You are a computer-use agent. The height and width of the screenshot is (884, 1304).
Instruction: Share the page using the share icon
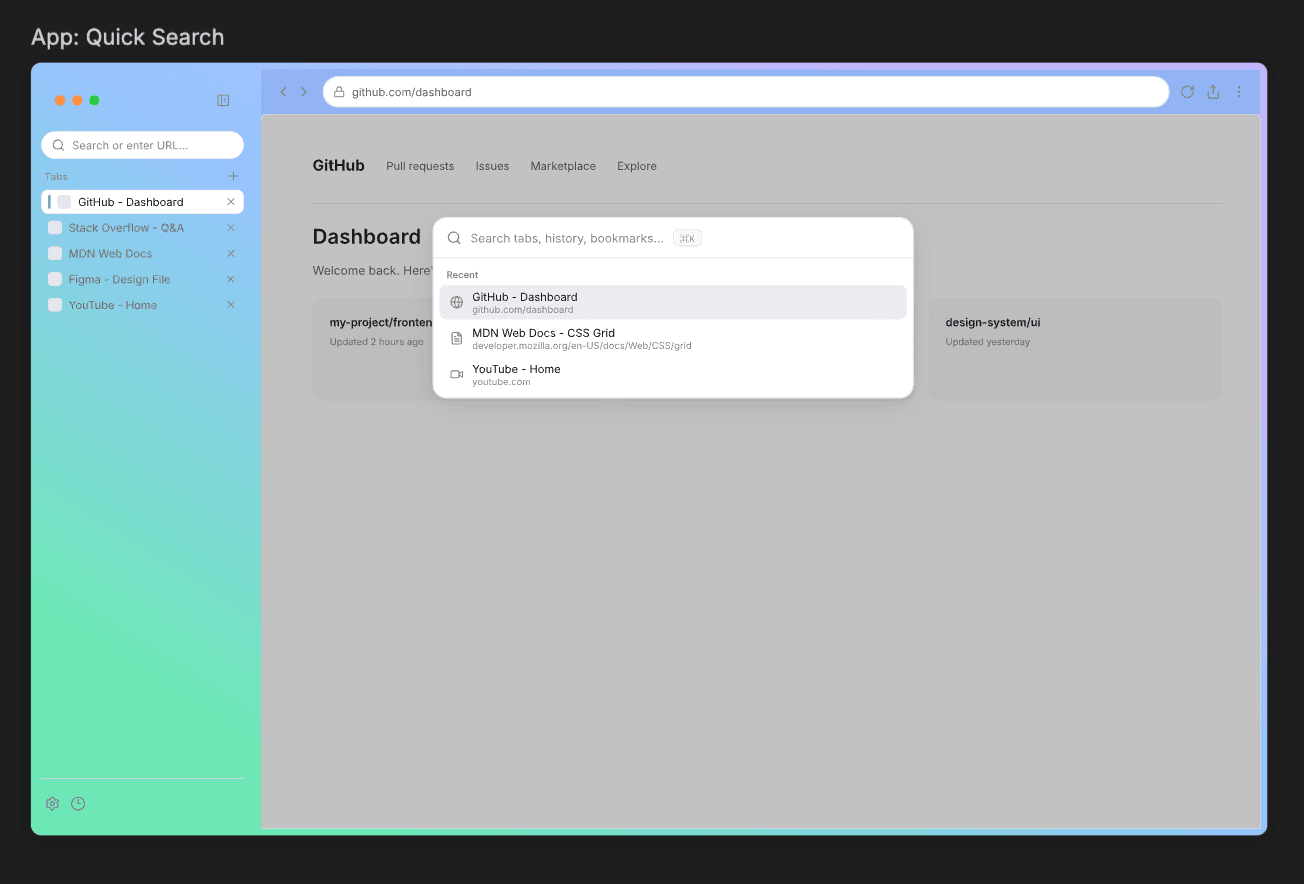click(1213, 91)
